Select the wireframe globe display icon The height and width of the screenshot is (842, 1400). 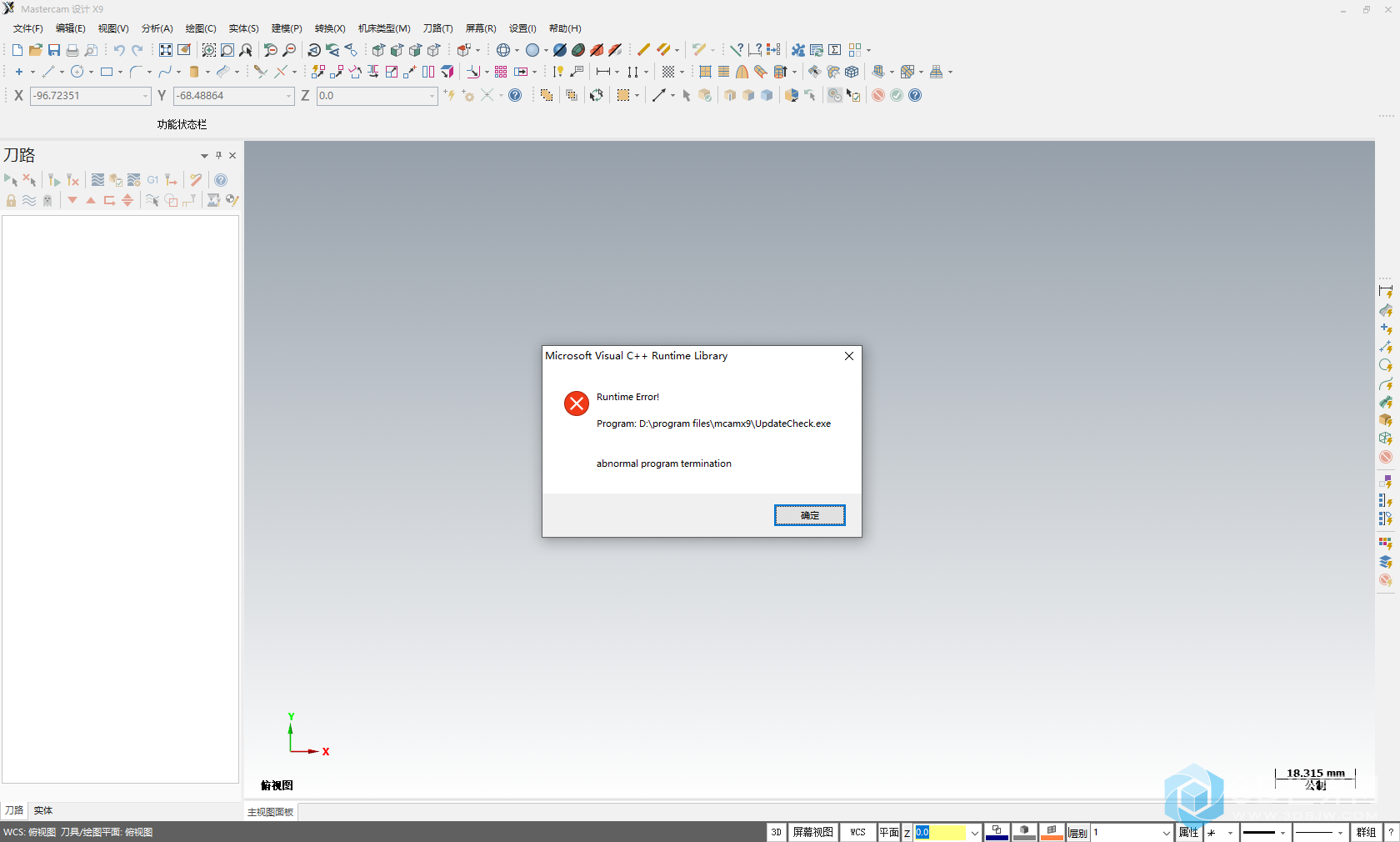tap(503, 50)
